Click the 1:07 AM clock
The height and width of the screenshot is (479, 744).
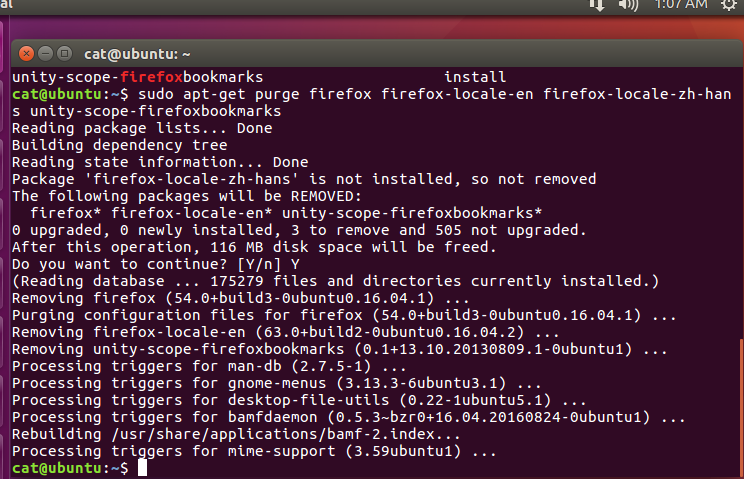[x=681, y=4]
